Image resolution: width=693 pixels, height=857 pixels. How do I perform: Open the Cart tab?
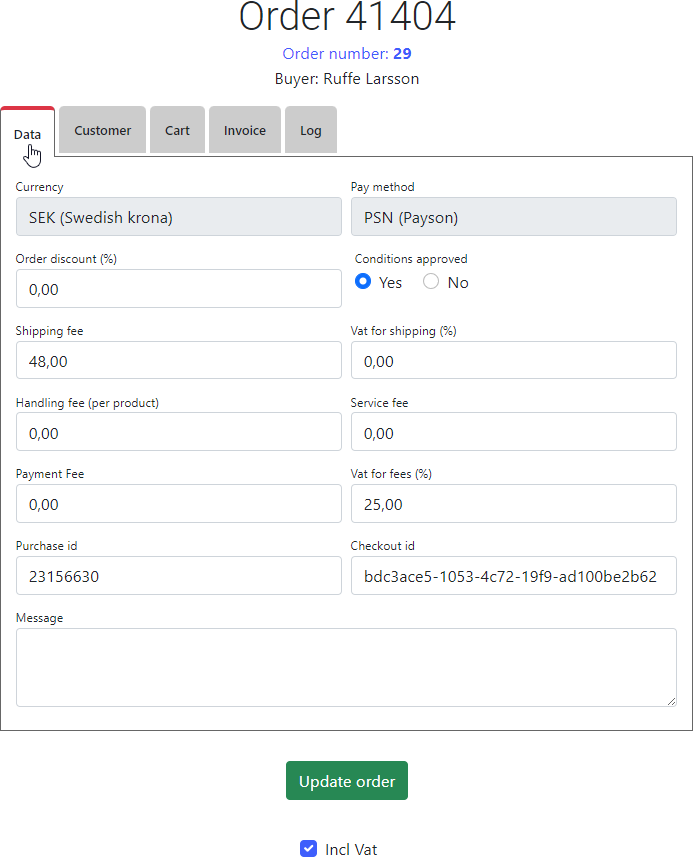point(177,130)
